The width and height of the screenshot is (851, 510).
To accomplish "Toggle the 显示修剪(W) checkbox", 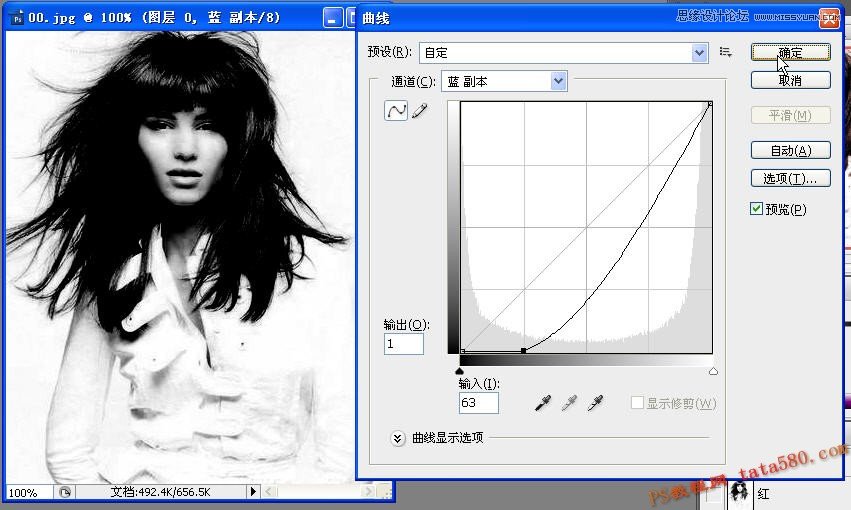I will pos(637,403).
